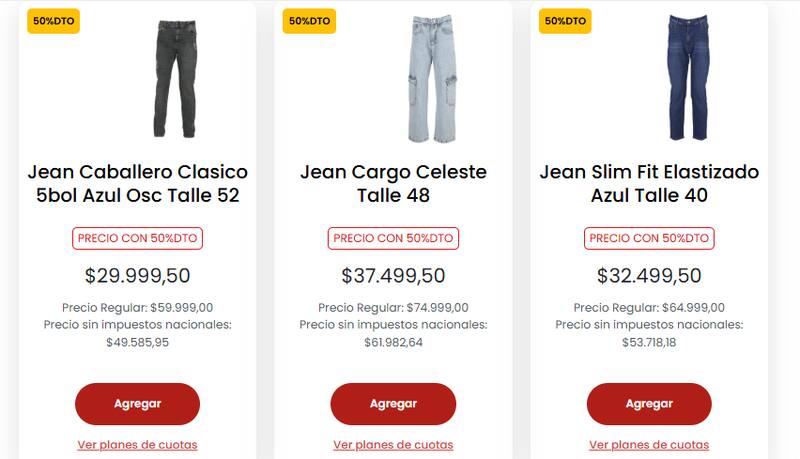This screenshot has height=459, width=800.
Task: Click PRECIO CON 50%DTO label on Jean Cargo
Action: point(393,239)
